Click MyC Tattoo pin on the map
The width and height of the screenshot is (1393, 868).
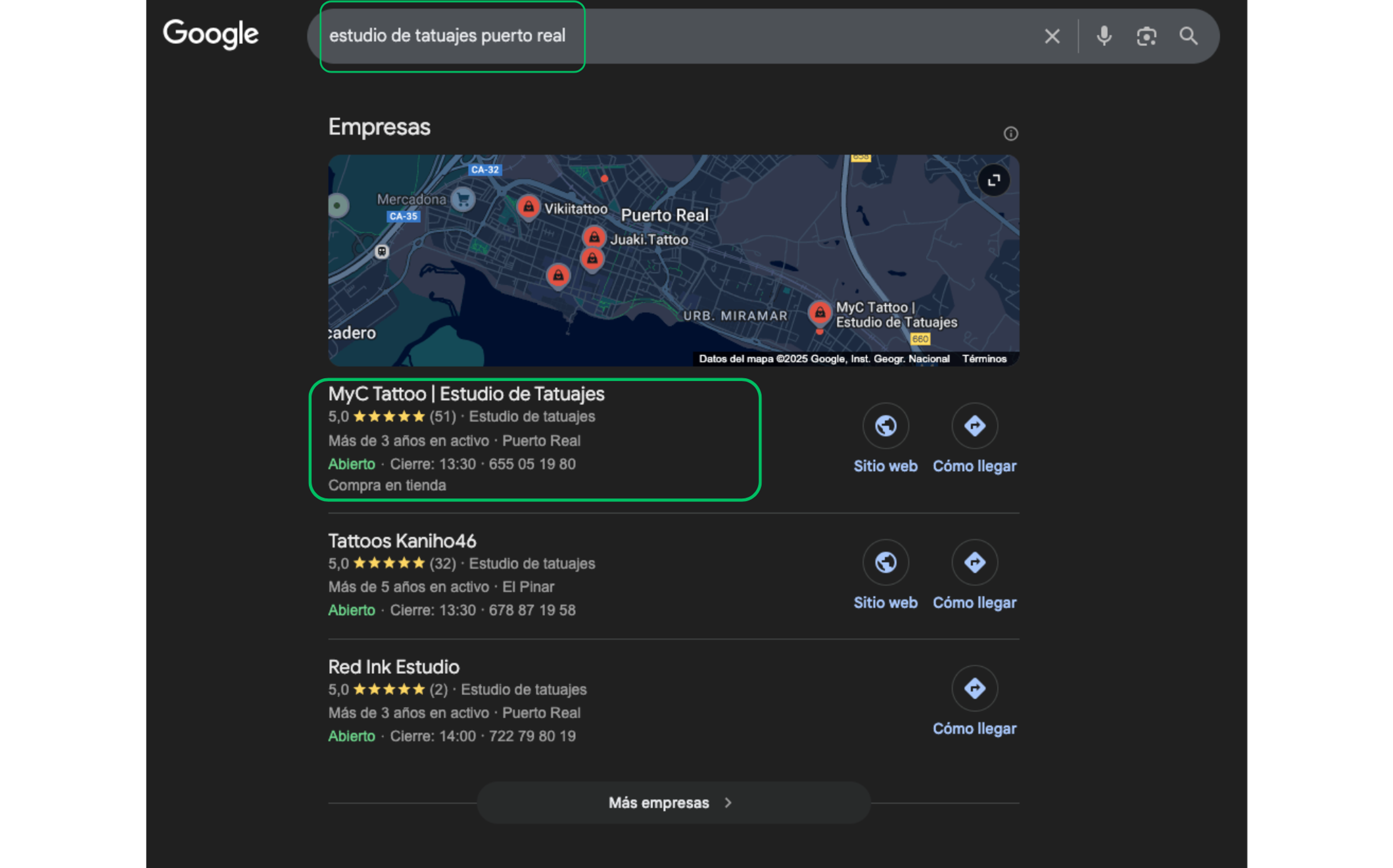(x=819, y=313)
